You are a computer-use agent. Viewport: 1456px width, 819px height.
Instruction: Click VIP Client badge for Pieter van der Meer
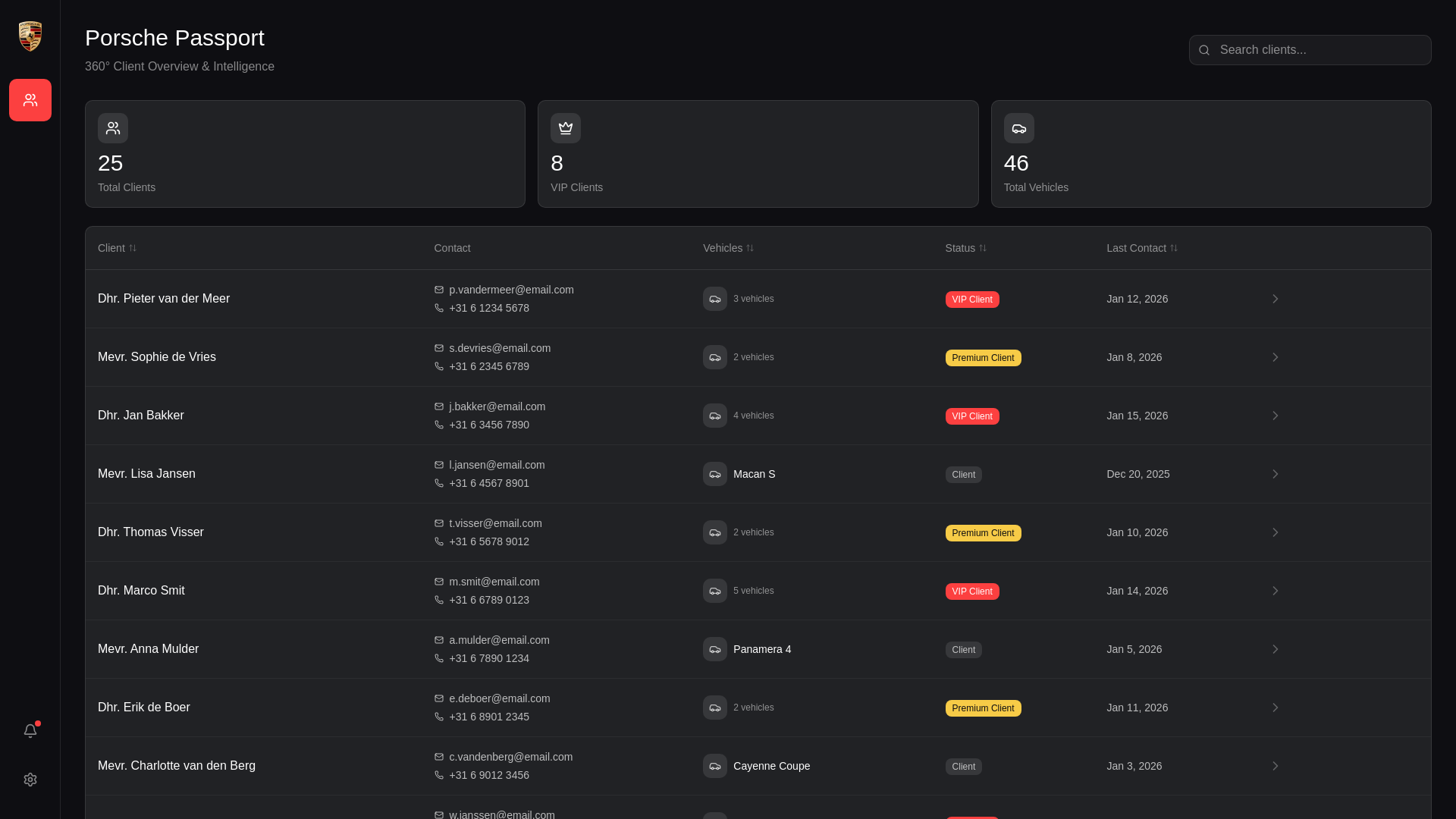pyautogui.click(x=972, y=300)
